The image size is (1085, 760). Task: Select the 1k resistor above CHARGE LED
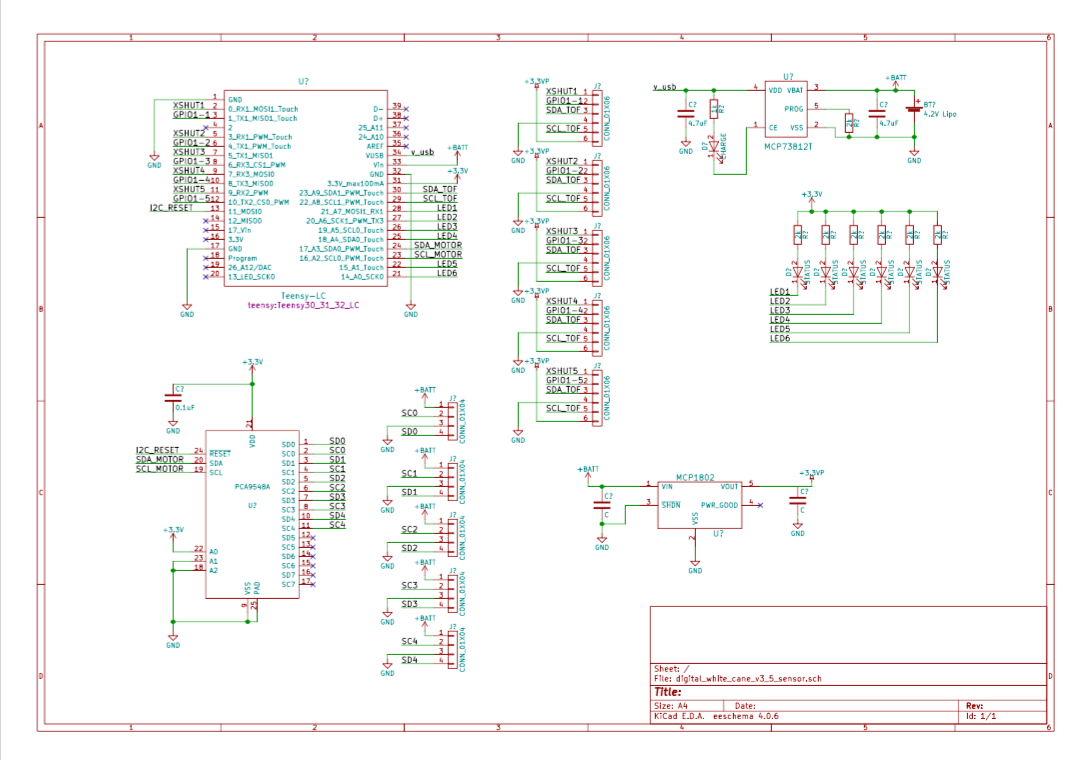[x=713, y=109]
